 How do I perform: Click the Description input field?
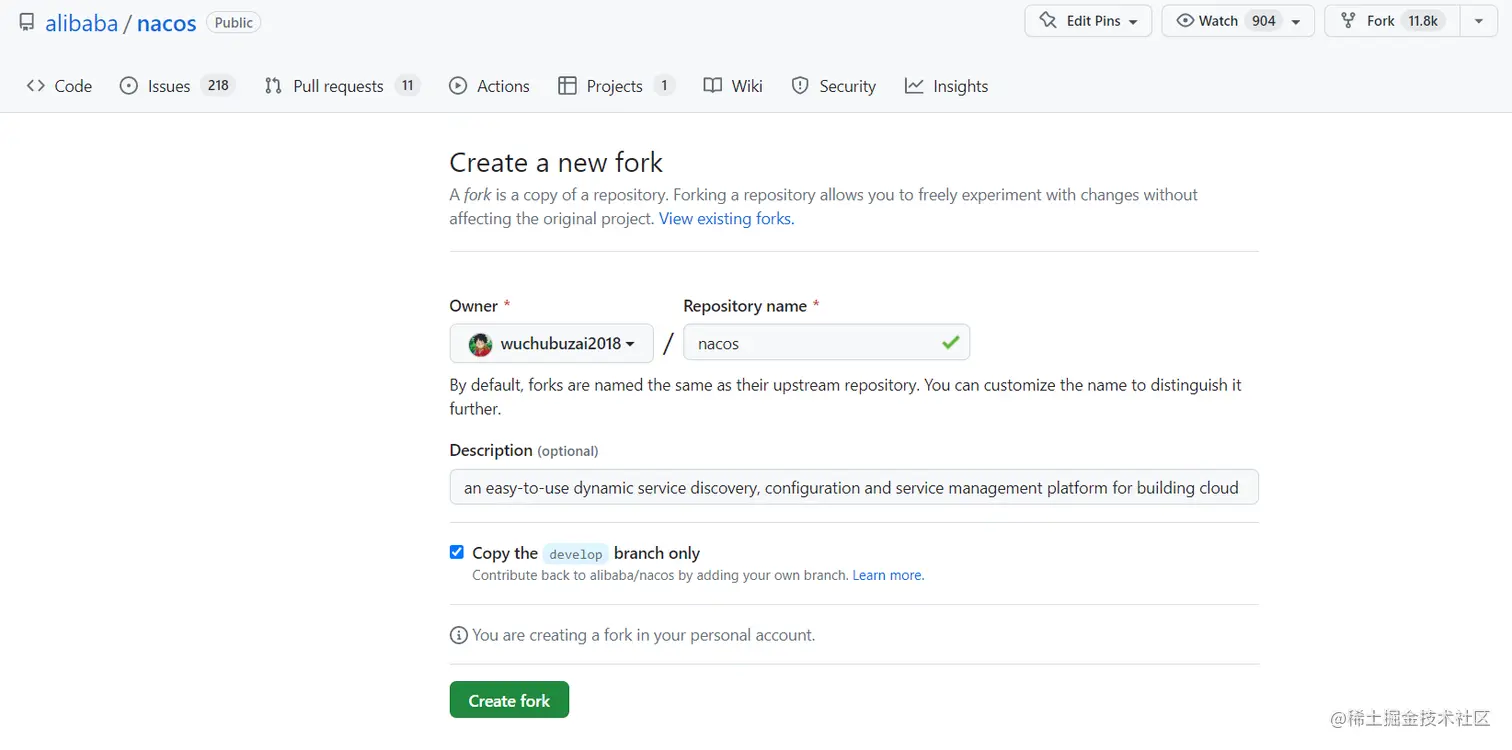click(854, 488)
